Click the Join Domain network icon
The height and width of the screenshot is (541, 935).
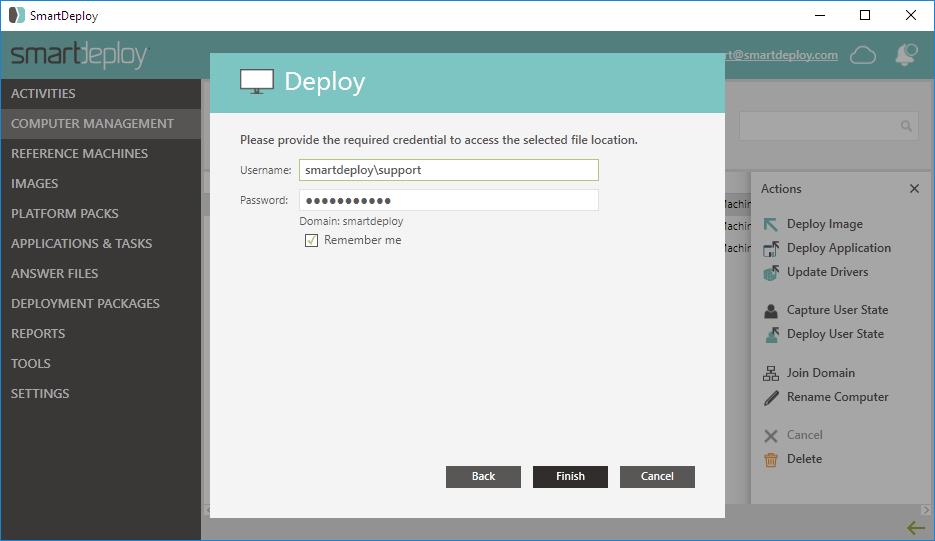(770, 373)
